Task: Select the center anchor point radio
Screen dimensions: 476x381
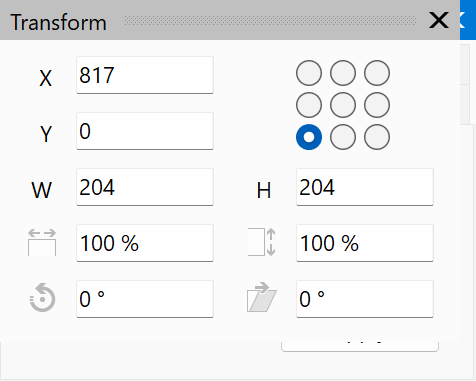Action: click(343, 105)
